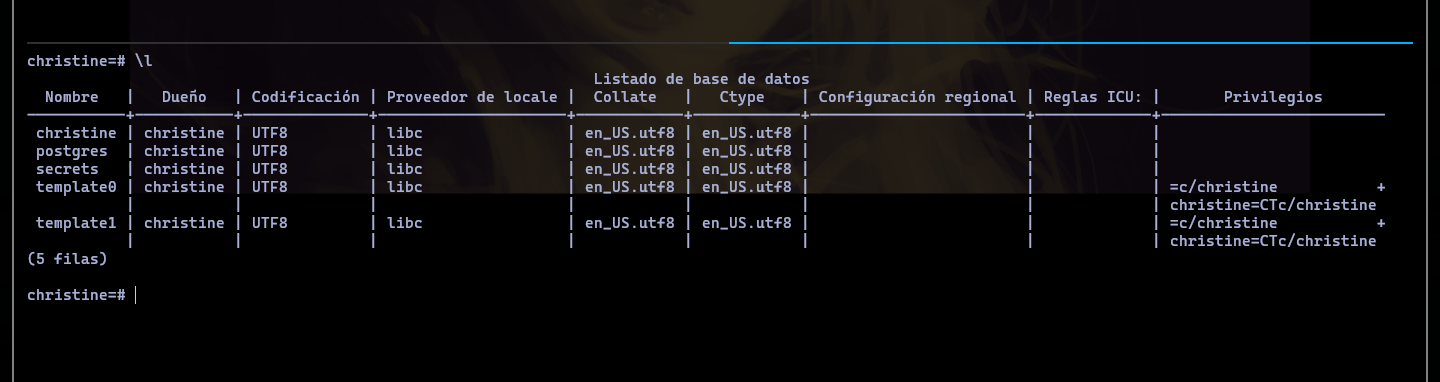
Task: Click the Ctype column header
Action: click(x=742, y=97)
